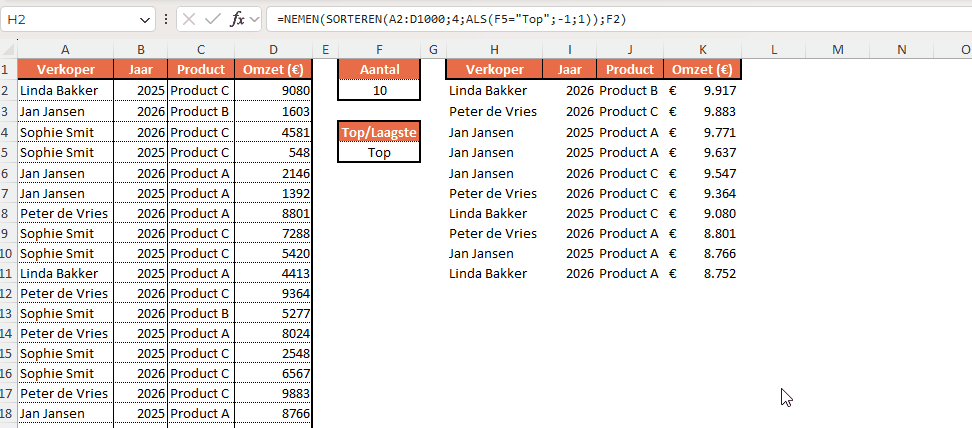Select column K header
The image size is (972, 428).
coord(702,49)
